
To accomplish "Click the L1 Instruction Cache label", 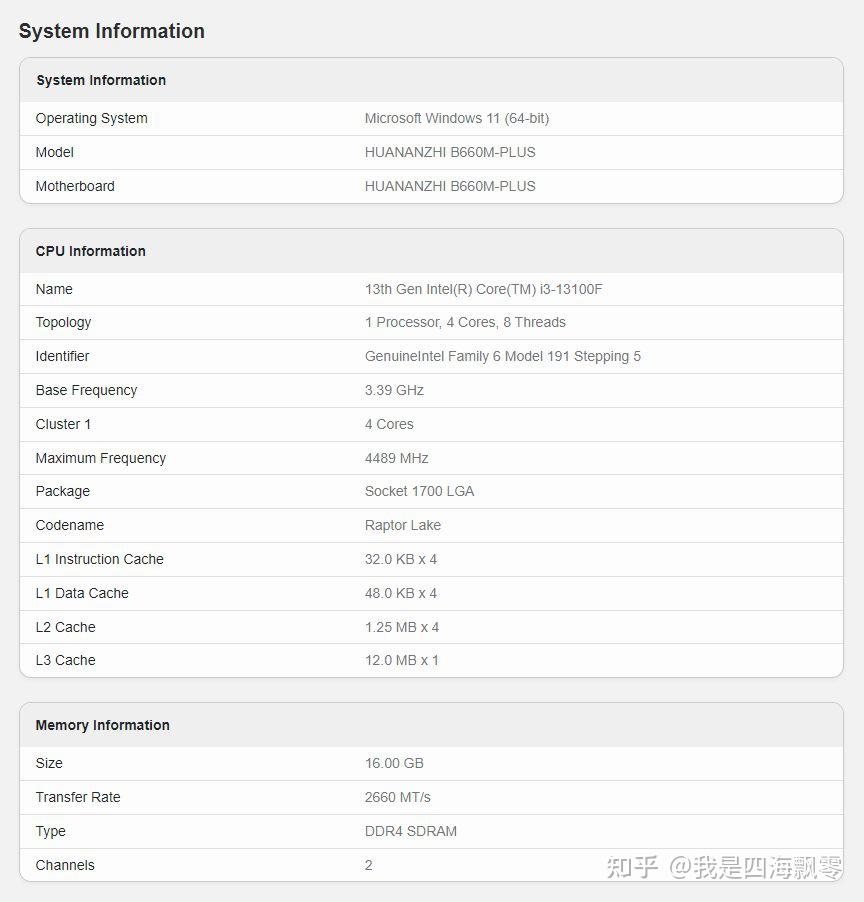I will click(99, 559).
